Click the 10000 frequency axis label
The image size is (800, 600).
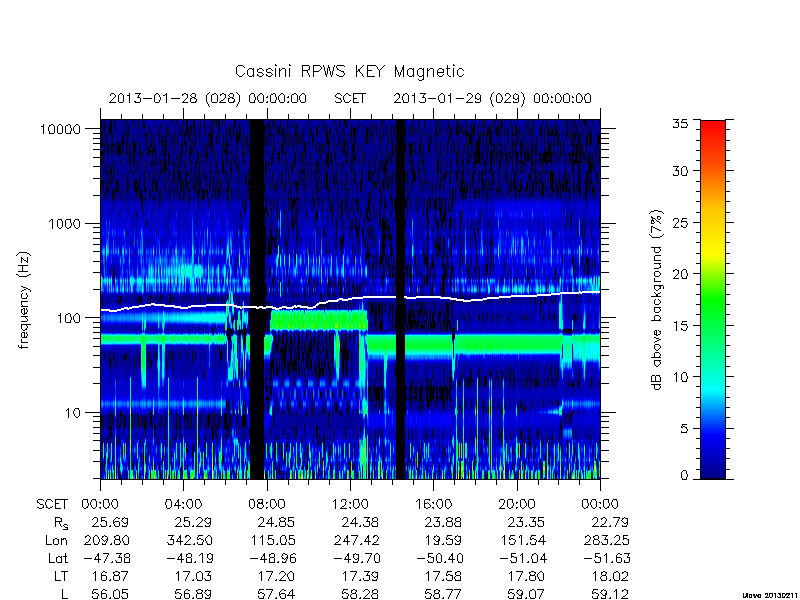[x=60, y=130]
